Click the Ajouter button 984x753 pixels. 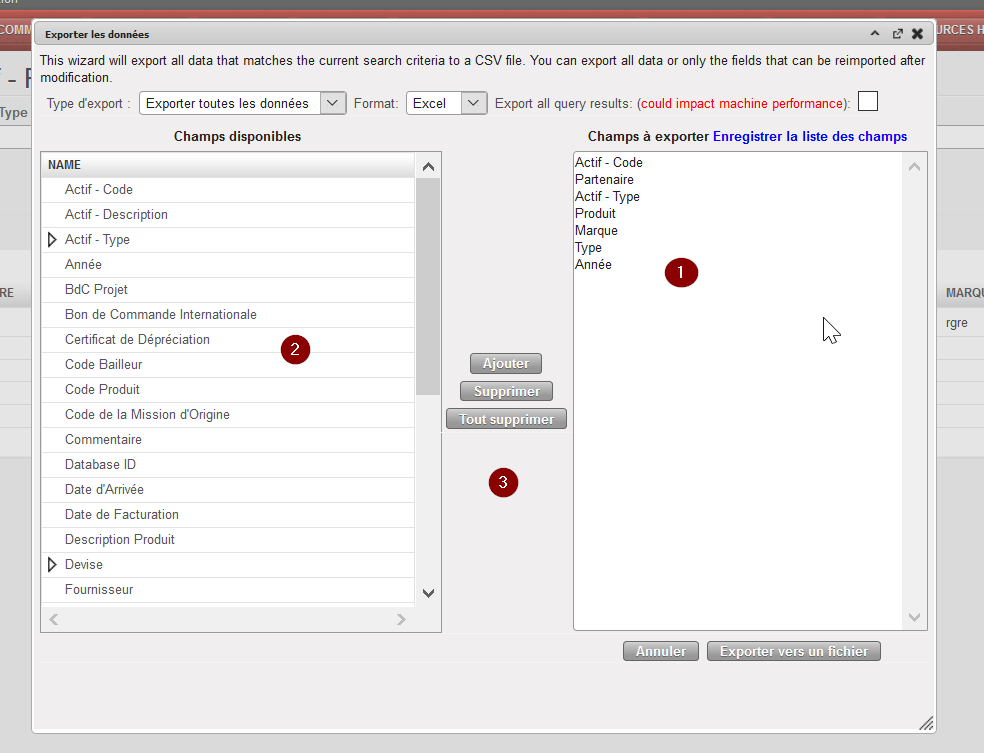506,363
